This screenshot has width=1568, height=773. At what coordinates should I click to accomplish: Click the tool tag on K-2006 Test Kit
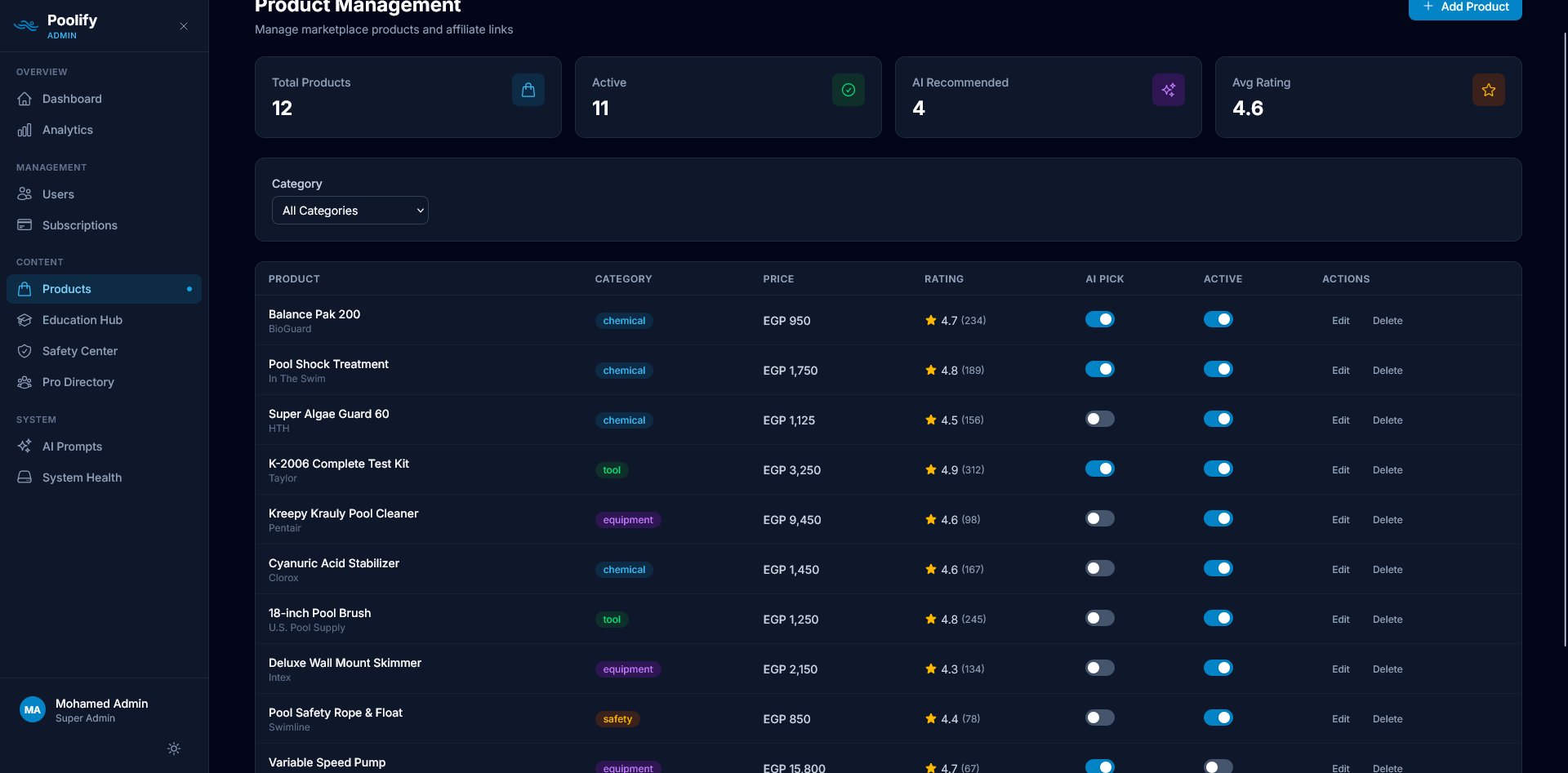coord(612,470)
